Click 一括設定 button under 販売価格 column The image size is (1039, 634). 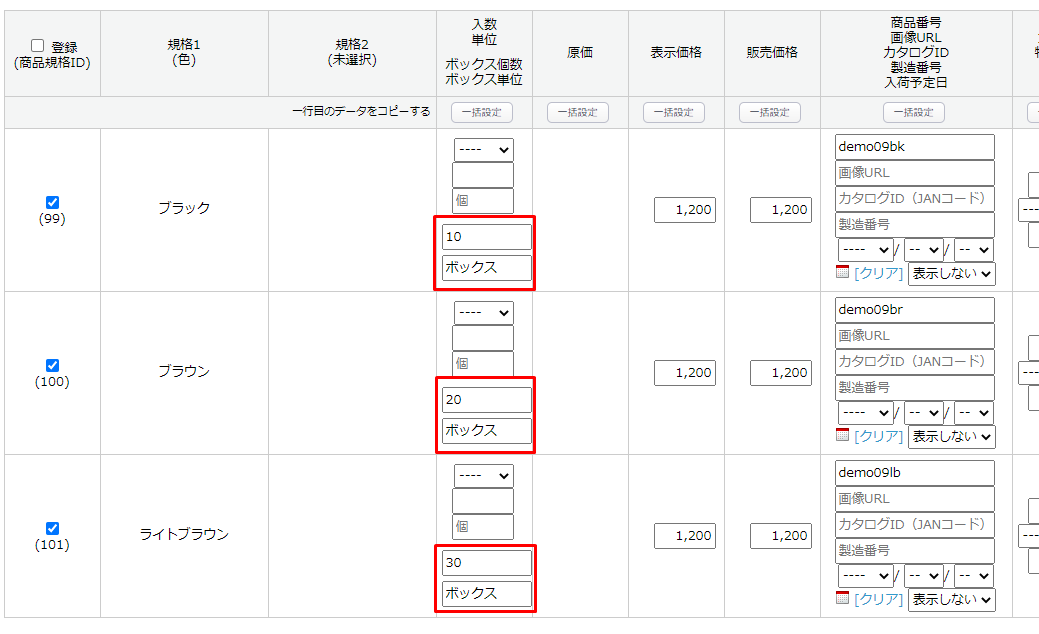770,113
